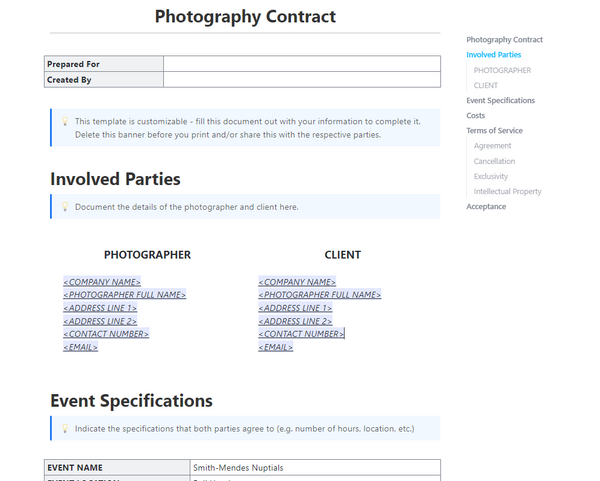Navigate to Acceptance in the outline sidebar
Image resolution: width=600 pixels, height=481 pixels.
coord(486,207)
